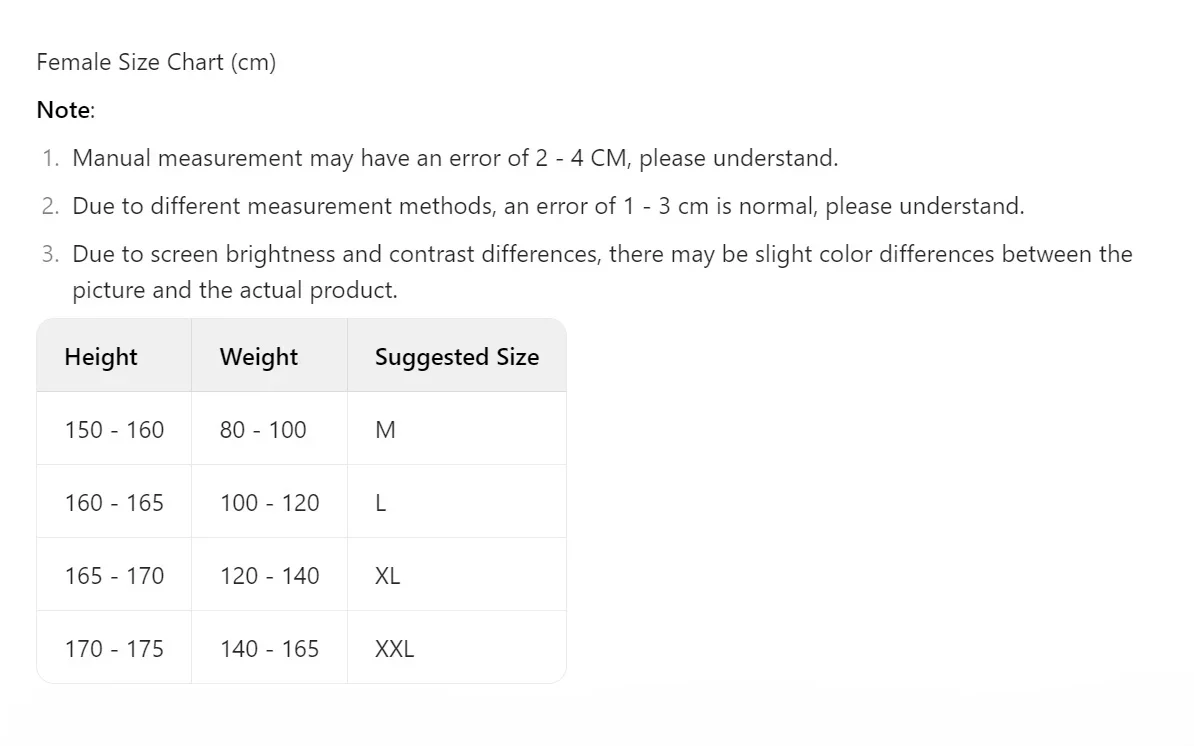The image size is (1194, 746).
Task: Select the 120 - 140 weight cell
Action: pyautogui.click(x=270, y=576)
